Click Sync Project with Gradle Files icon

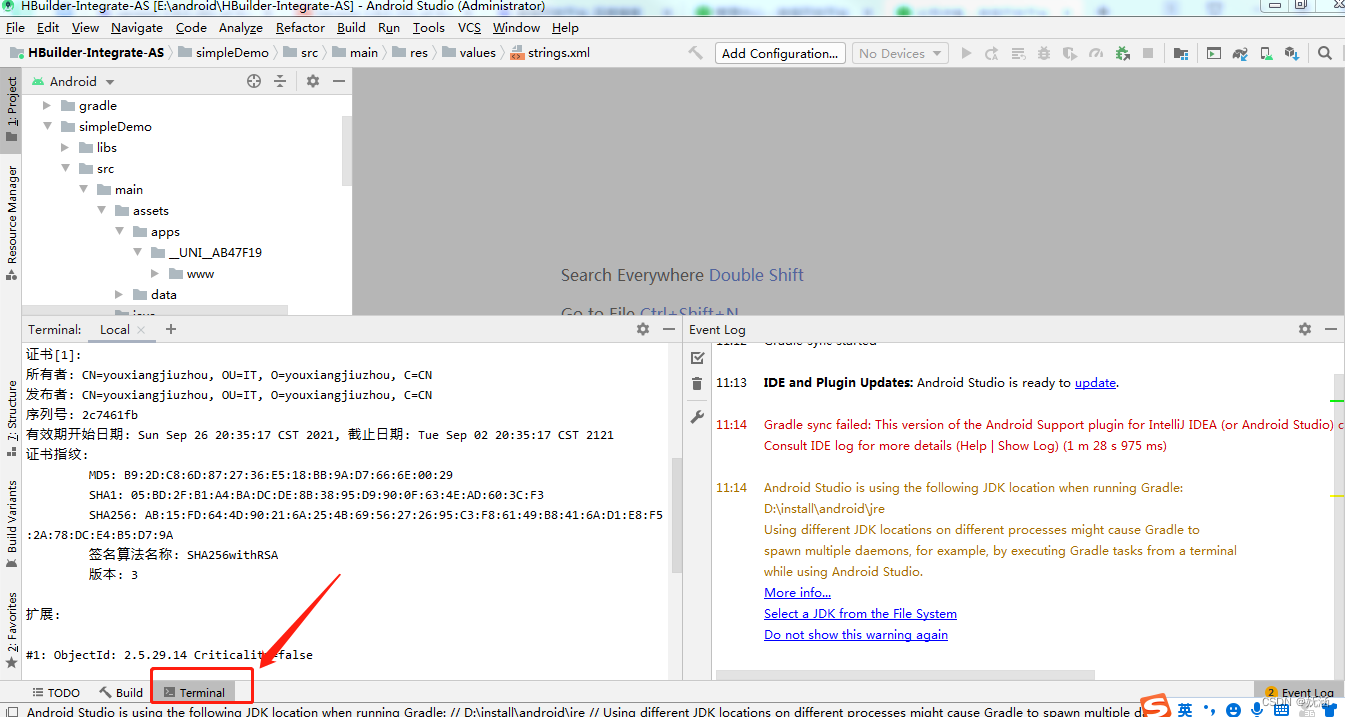(1240, 53)
